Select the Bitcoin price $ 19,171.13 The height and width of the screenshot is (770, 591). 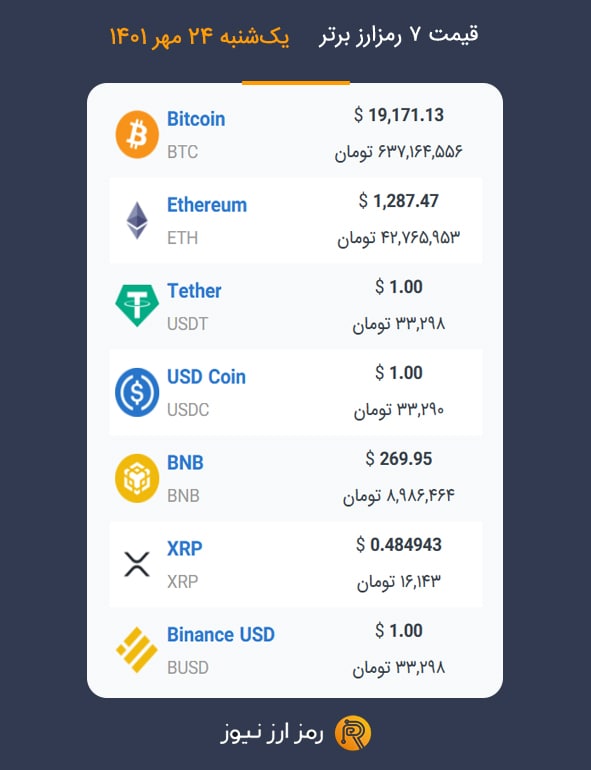398,115
